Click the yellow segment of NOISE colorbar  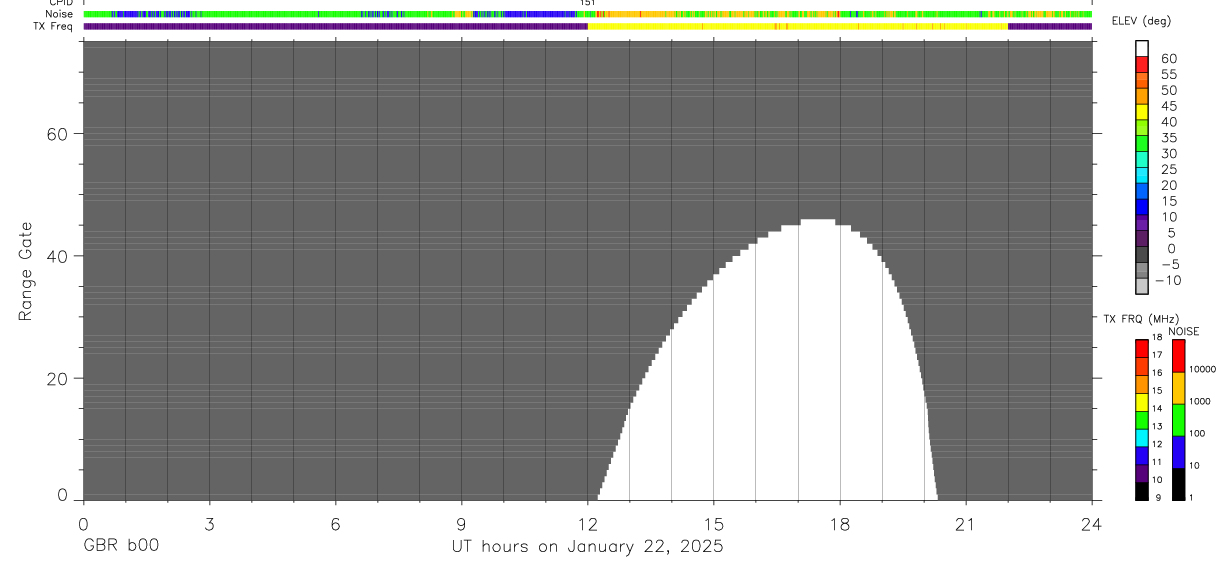click(1178, 388)
